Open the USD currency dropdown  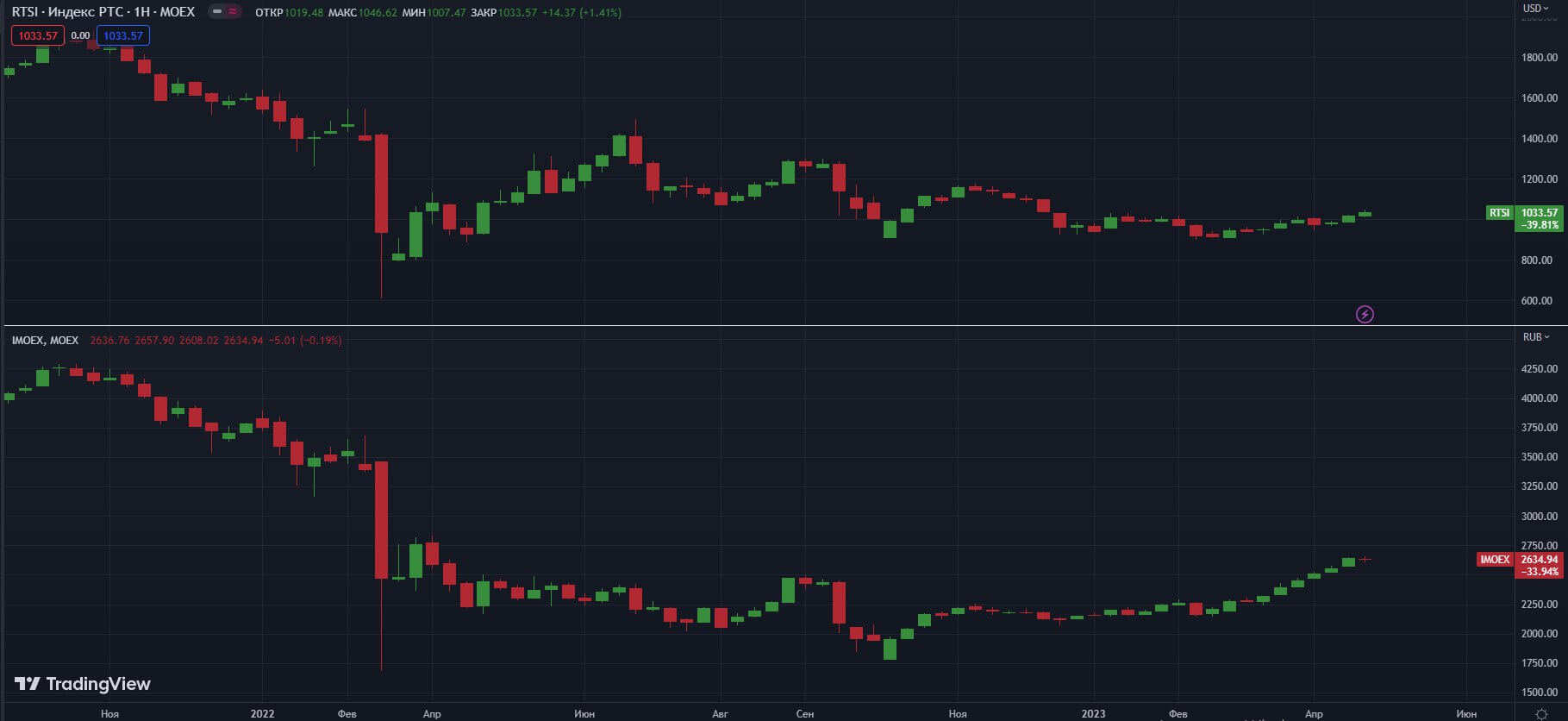[1535, 9]
